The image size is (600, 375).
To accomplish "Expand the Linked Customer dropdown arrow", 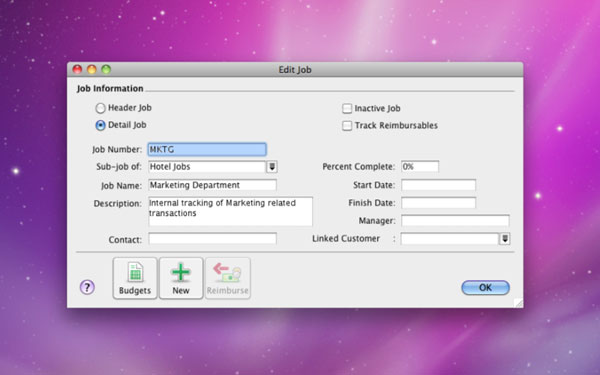I will (505, 239).
